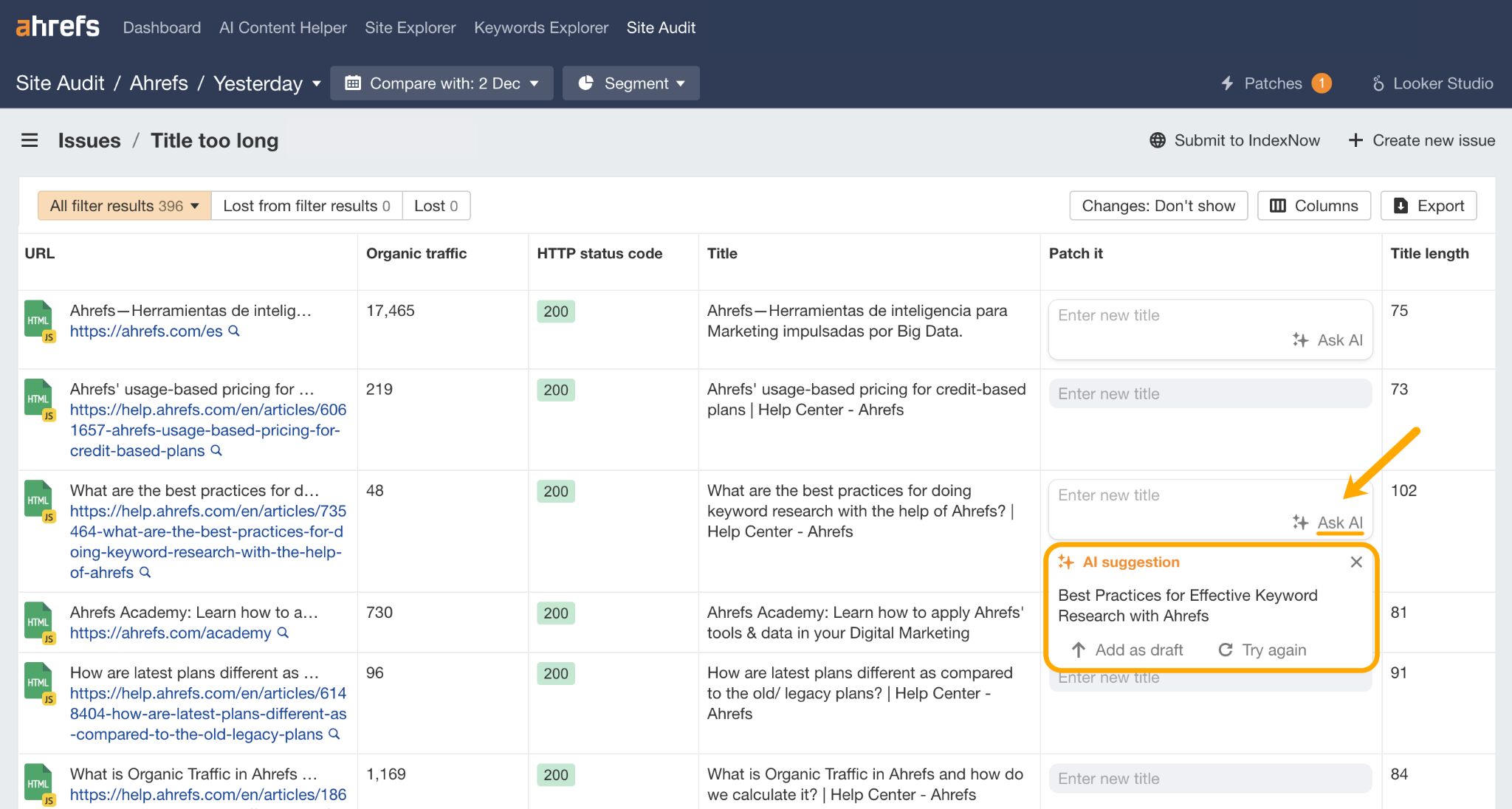This screenshot has width=1512, height=809.
Task: Click the Ahrefs logo
Action: pos(56,26)
